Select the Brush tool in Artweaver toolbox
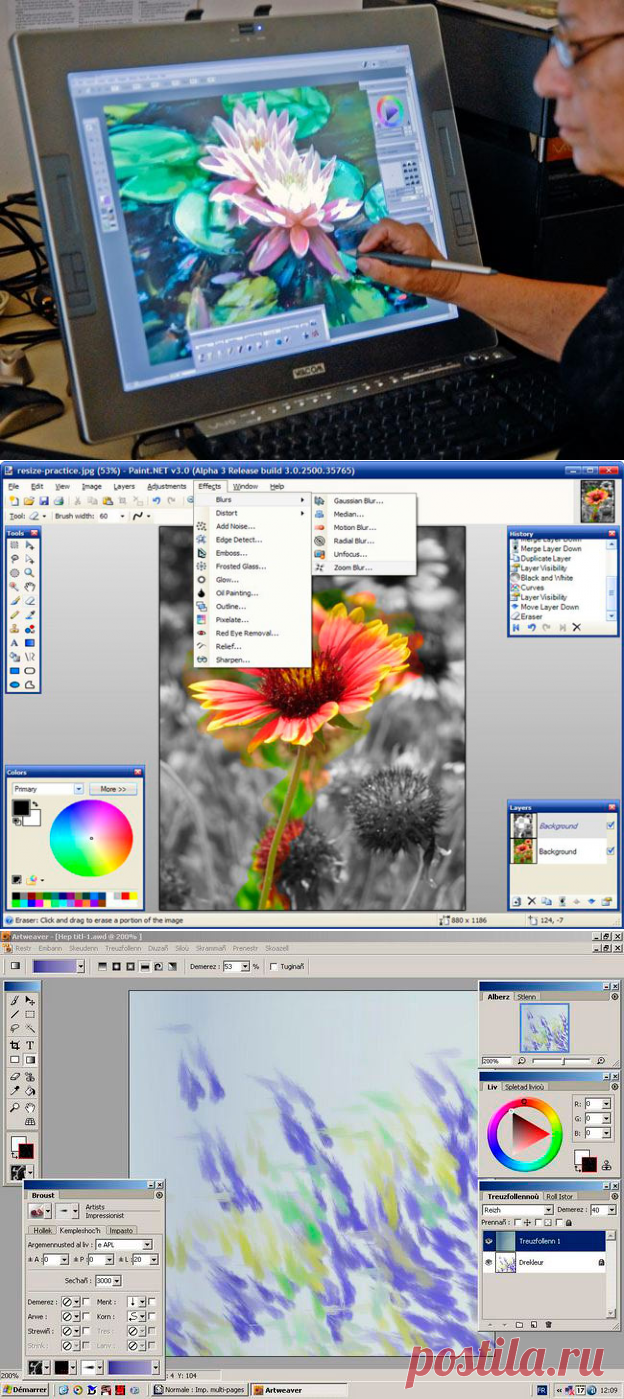Screen dimensions: 624x1399 click(15, 1000)
